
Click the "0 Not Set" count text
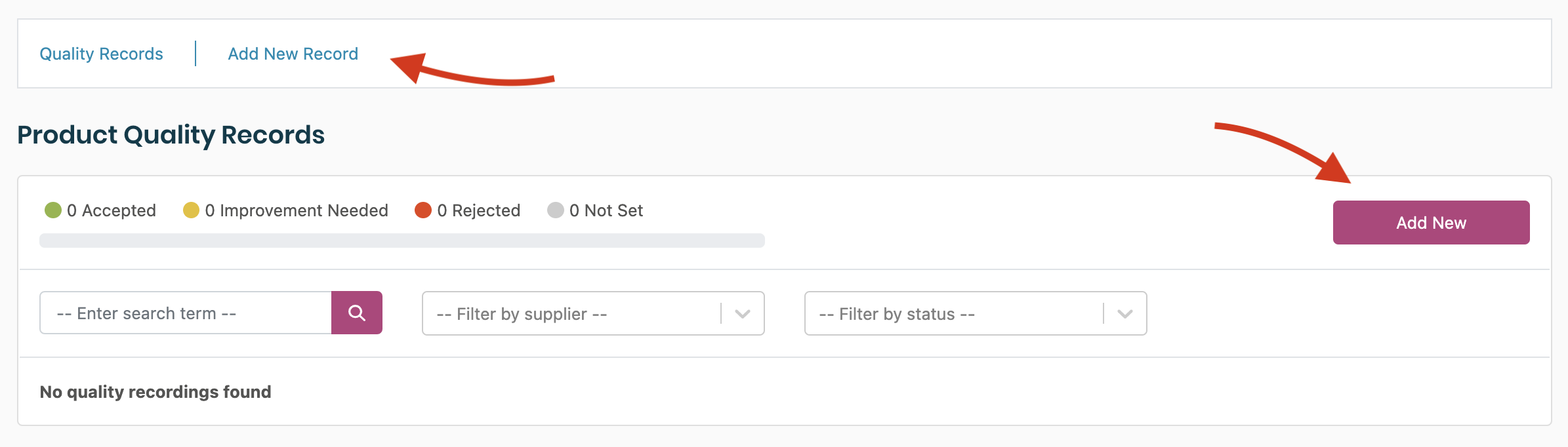(x=606, y=210)
